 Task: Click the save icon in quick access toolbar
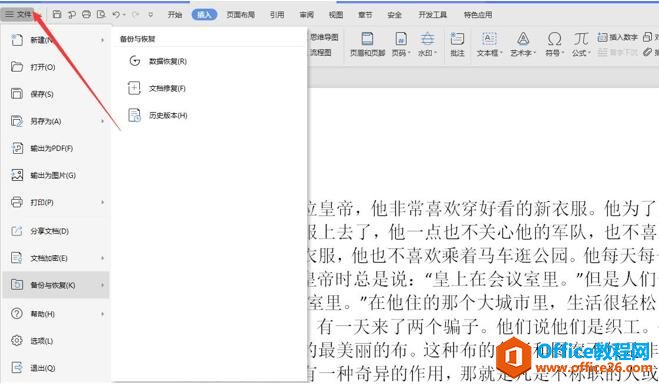[57, 15]
